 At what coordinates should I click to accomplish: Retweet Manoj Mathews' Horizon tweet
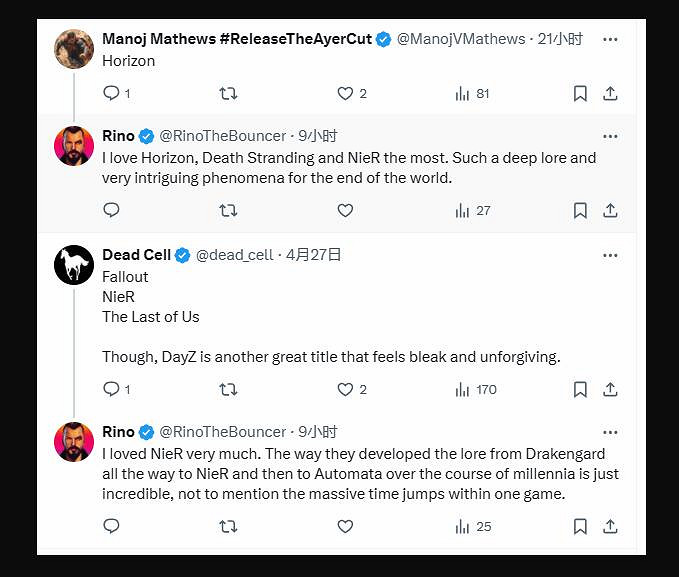tap(228, 93)
